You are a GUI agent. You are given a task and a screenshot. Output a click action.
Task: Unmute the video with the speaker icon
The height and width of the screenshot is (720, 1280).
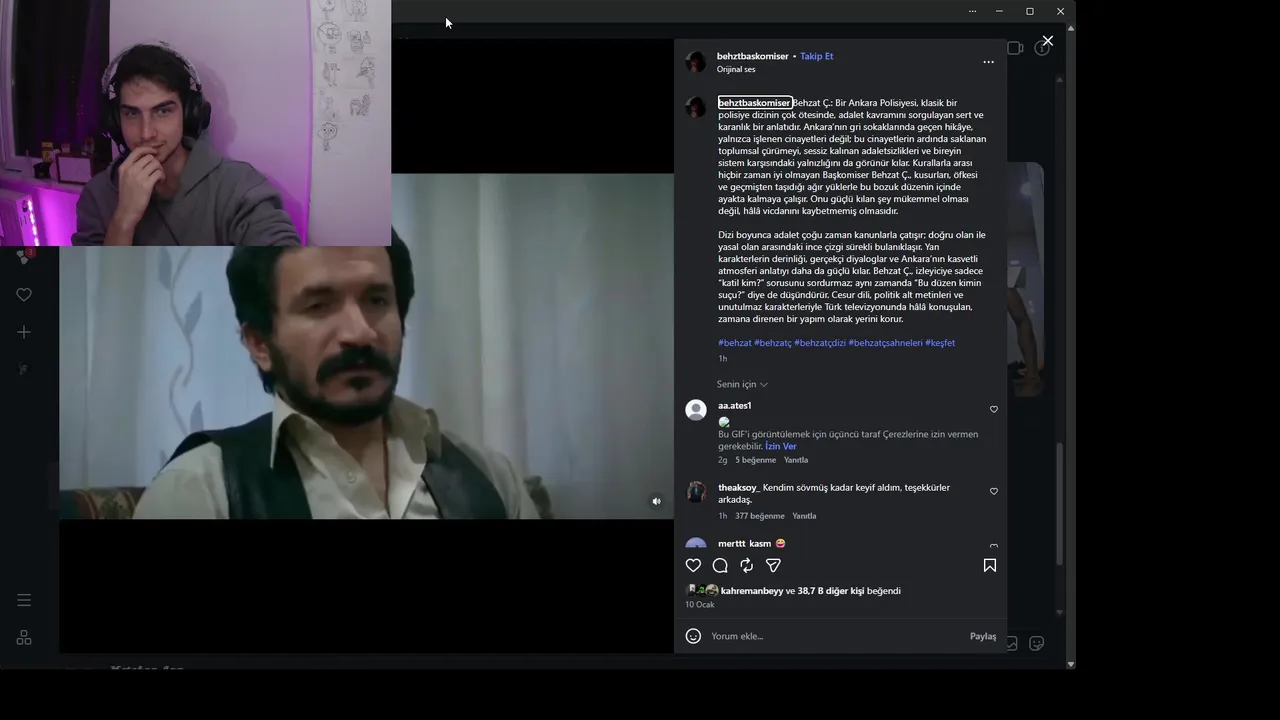pyautogui.click(x=656, y=501)
